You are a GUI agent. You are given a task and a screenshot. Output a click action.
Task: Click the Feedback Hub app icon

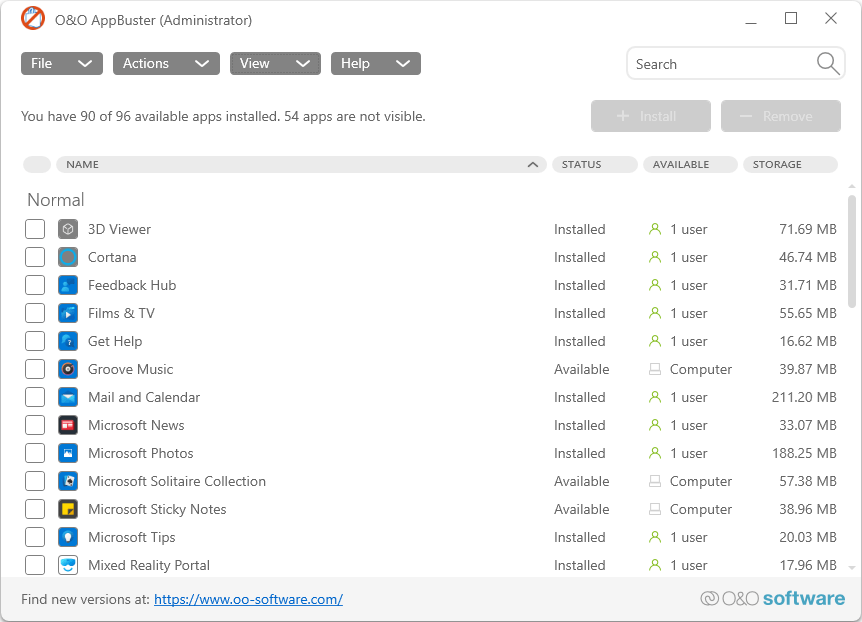click(x=68, y=285)
